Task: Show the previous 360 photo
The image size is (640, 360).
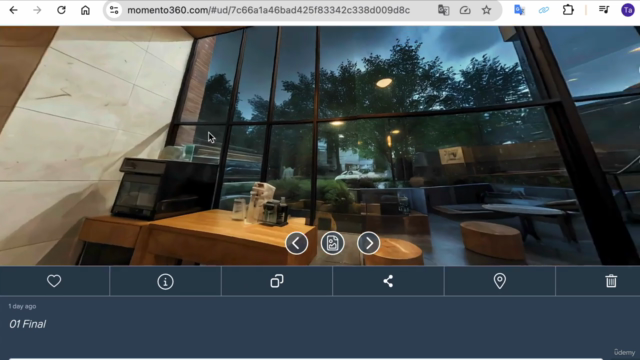Action: (x=297, y=243)
